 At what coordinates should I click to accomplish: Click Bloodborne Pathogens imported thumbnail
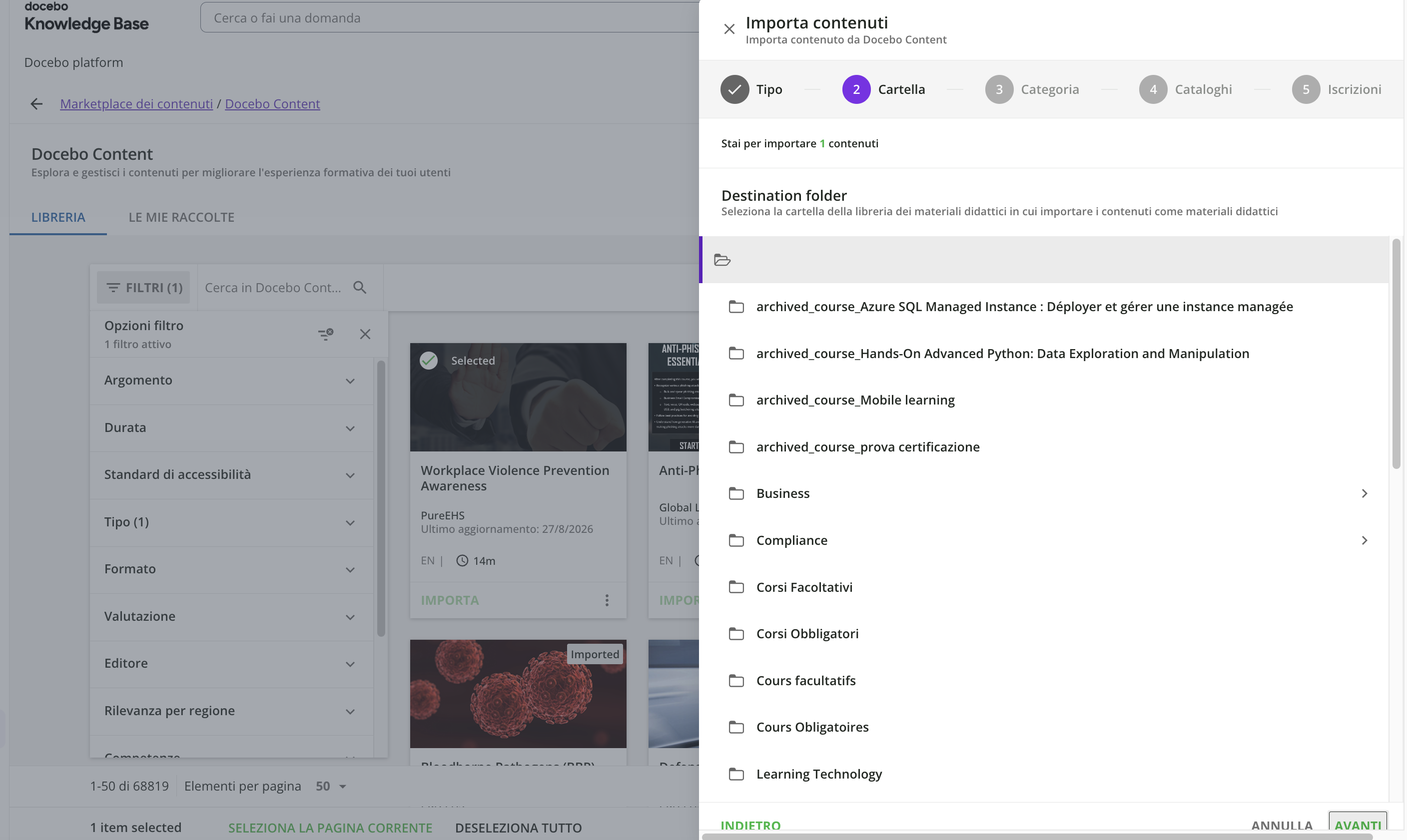pos(518,693)
